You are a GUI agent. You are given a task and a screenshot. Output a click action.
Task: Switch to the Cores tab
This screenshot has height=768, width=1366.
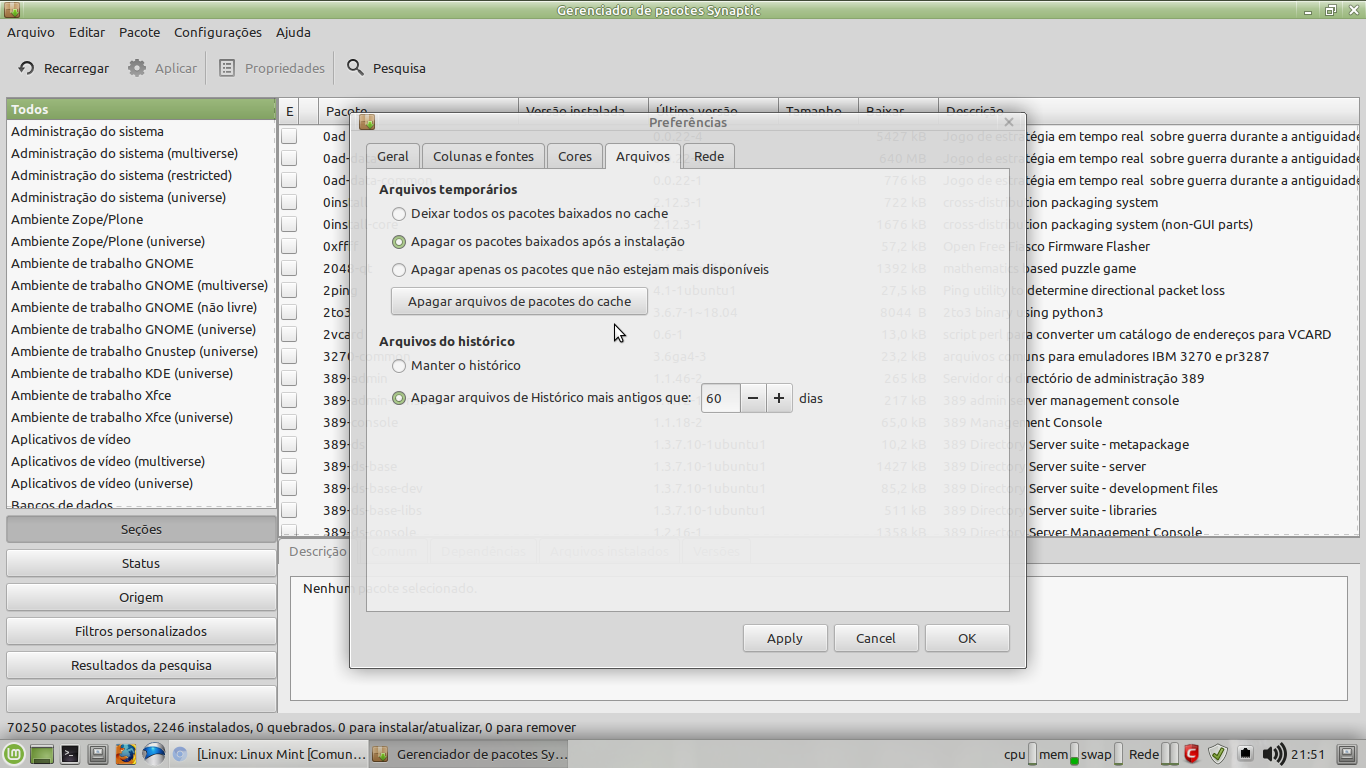(575, 156)
